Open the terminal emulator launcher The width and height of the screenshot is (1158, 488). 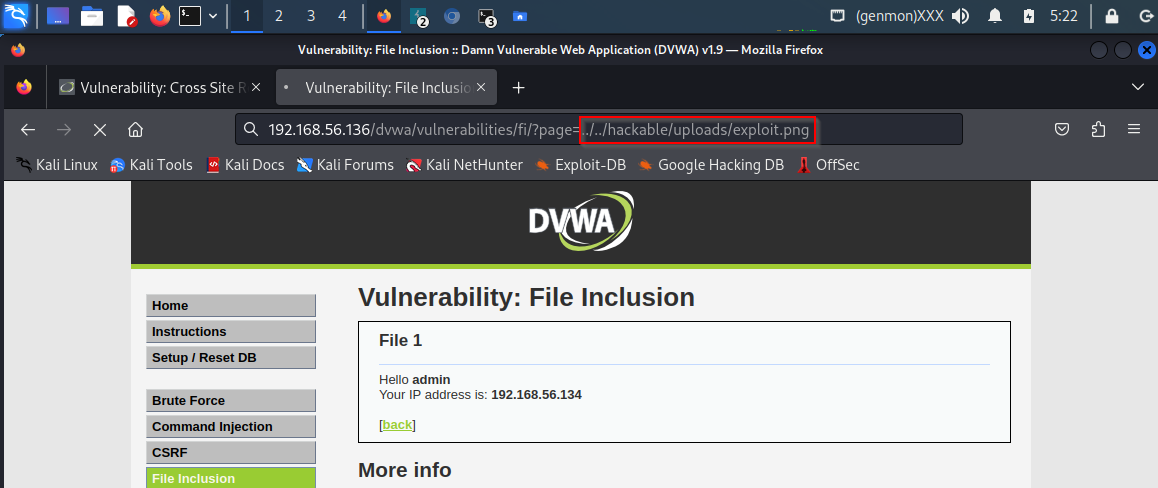click(x=190, y=16)
